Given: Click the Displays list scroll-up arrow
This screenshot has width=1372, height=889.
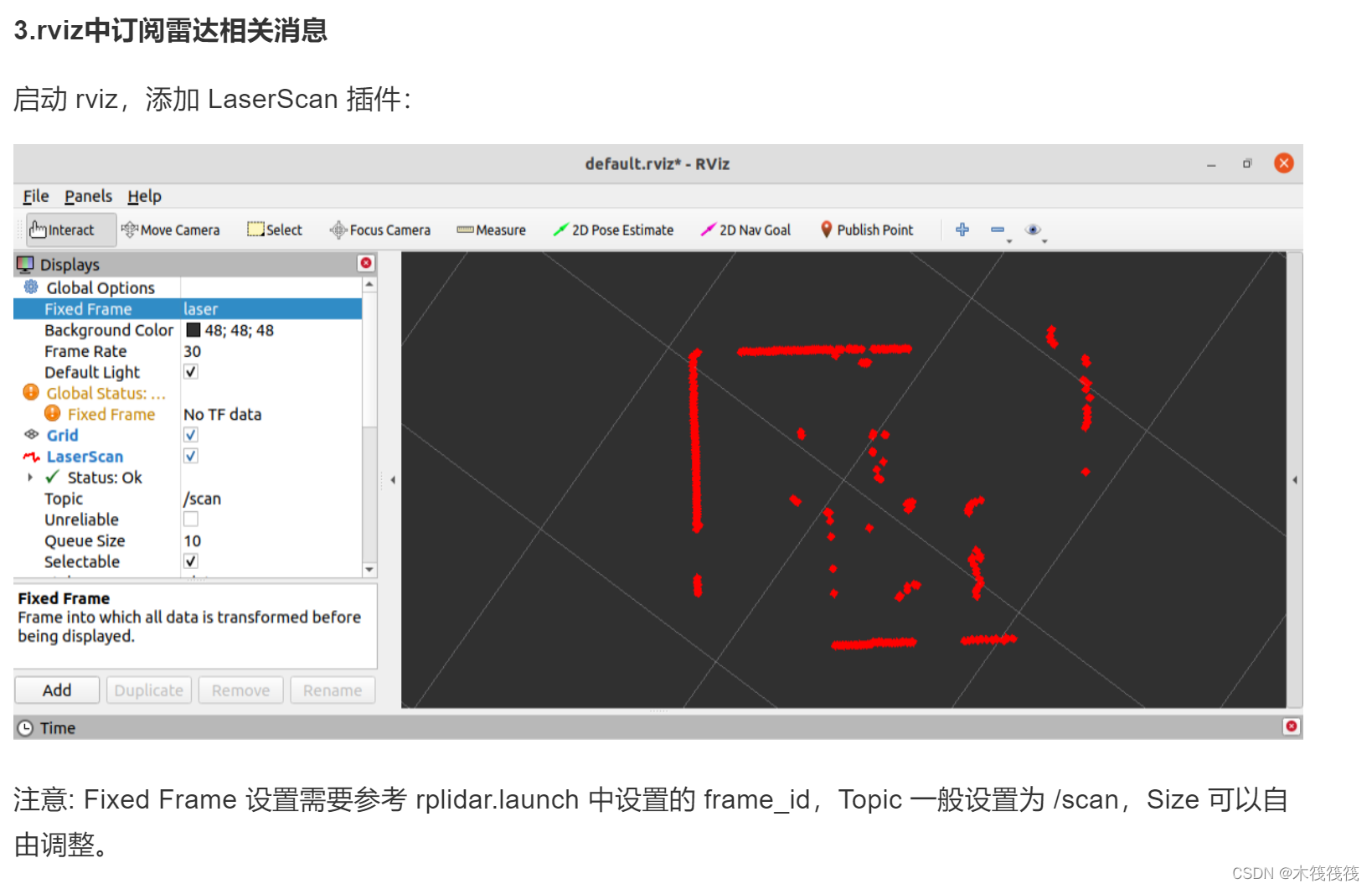Looking at the screenshot, I should (x=369, y=285).
